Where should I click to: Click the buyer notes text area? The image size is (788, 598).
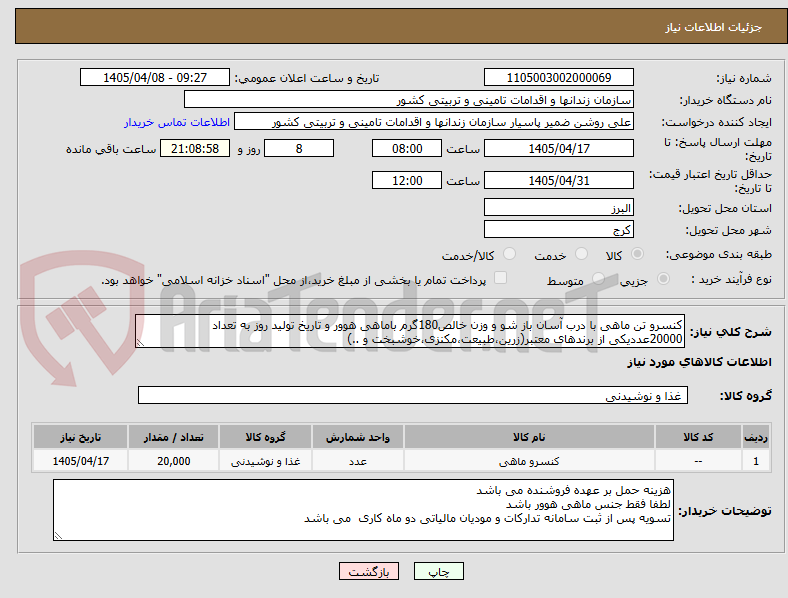pos(363,510)
